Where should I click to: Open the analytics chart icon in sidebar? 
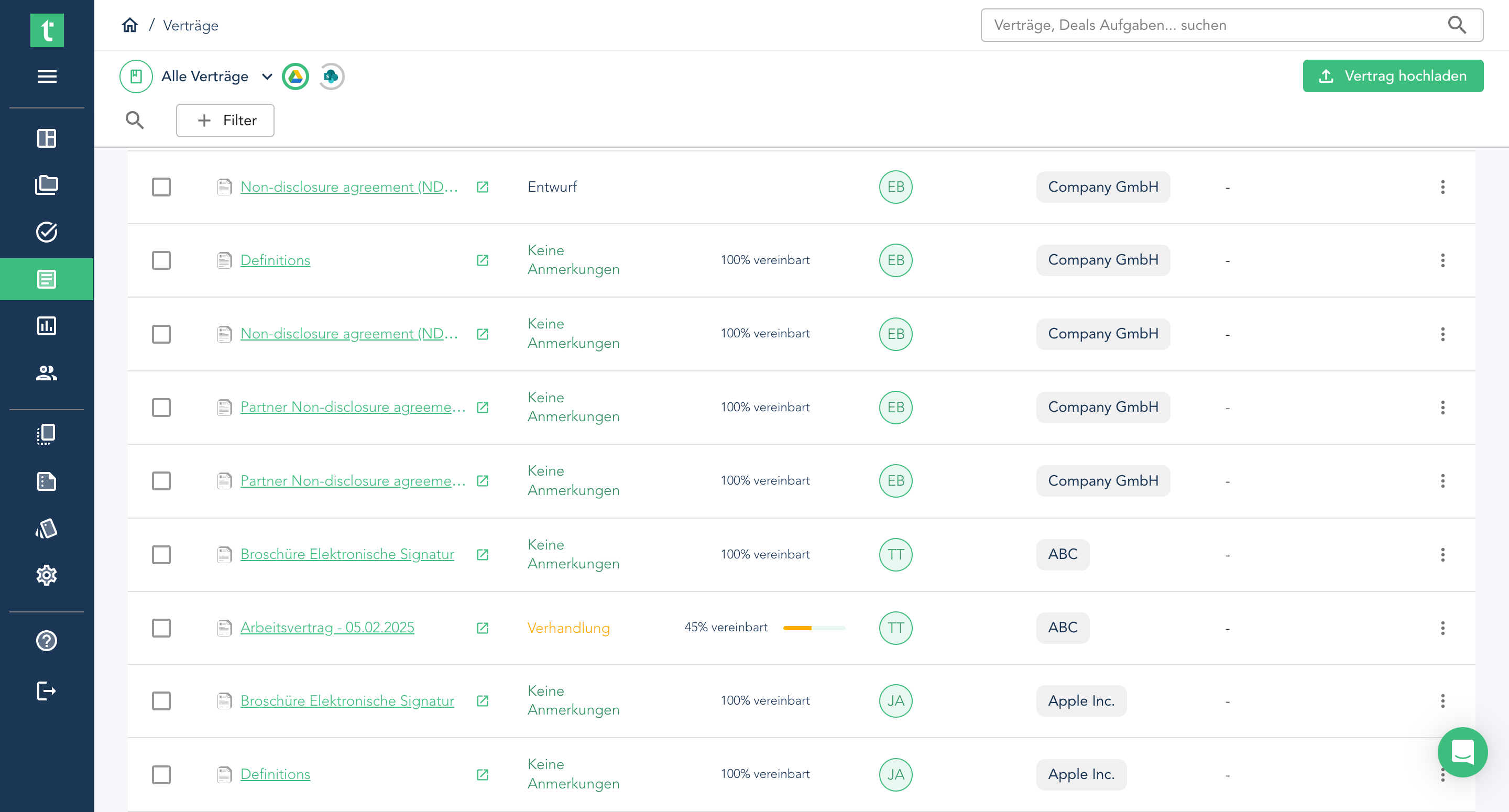pyautogui.click(x=46, y=326)
